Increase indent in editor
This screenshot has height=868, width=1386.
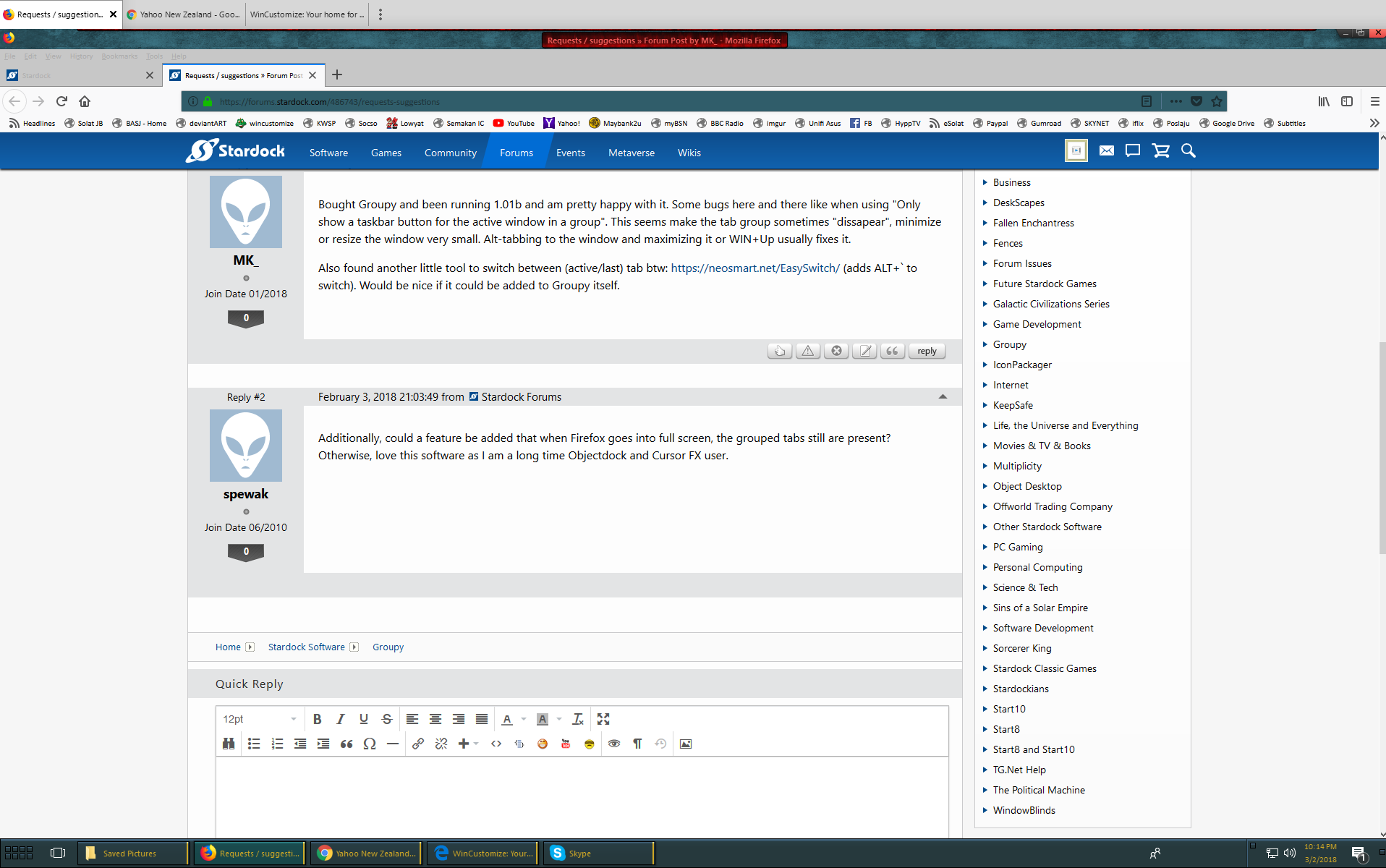[x=323, y=744]
